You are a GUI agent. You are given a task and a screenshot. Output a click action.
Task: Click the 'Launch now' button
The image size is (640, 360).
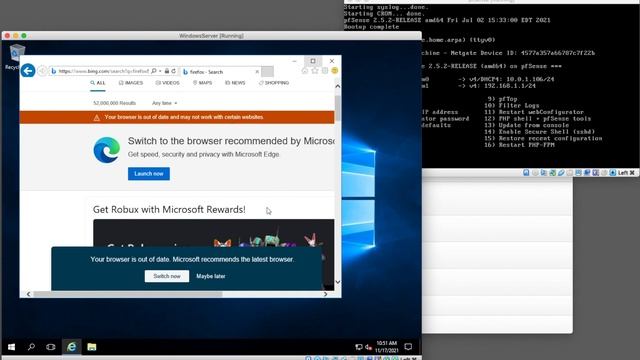(x=149, y=173)
